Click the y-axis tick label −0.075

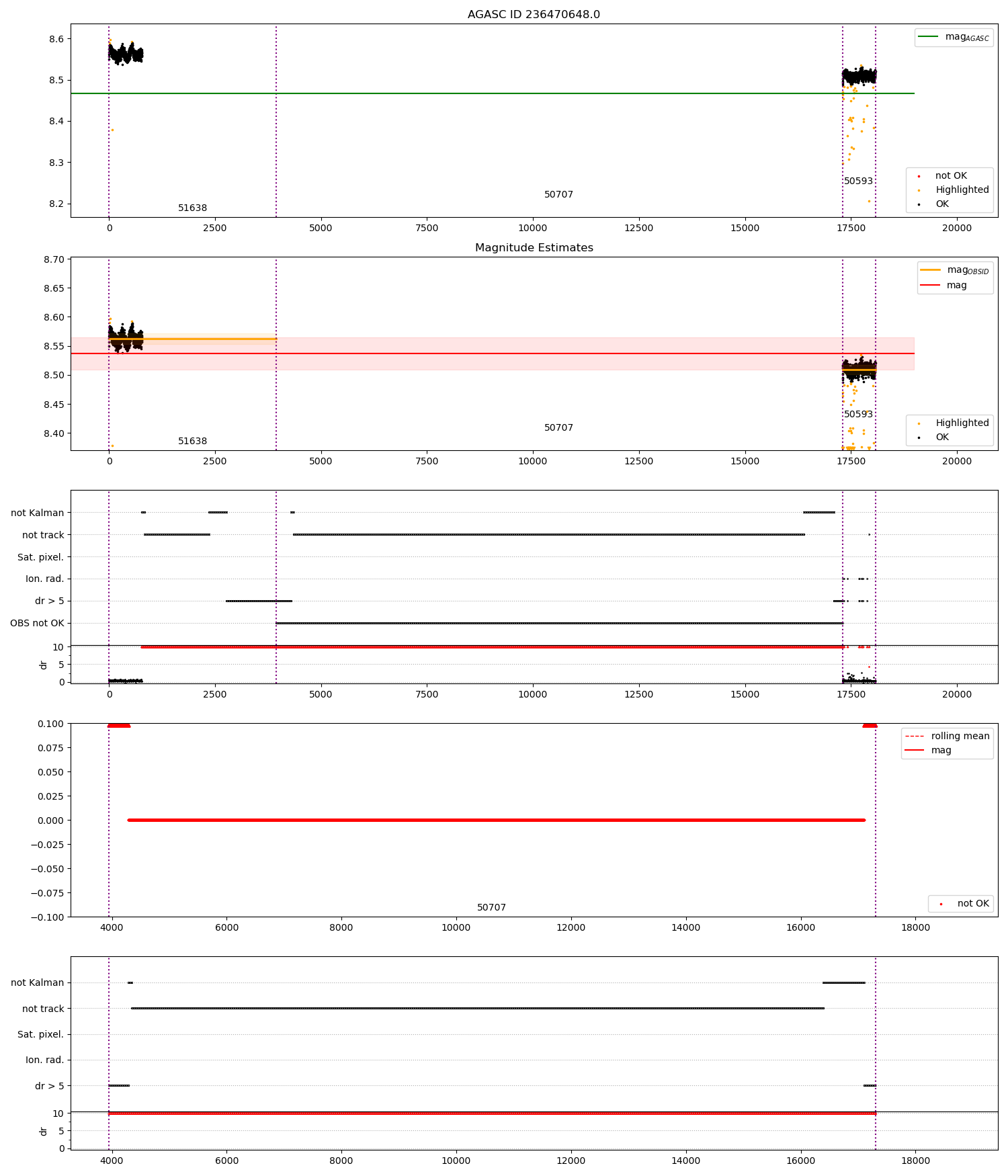point(48,893)
